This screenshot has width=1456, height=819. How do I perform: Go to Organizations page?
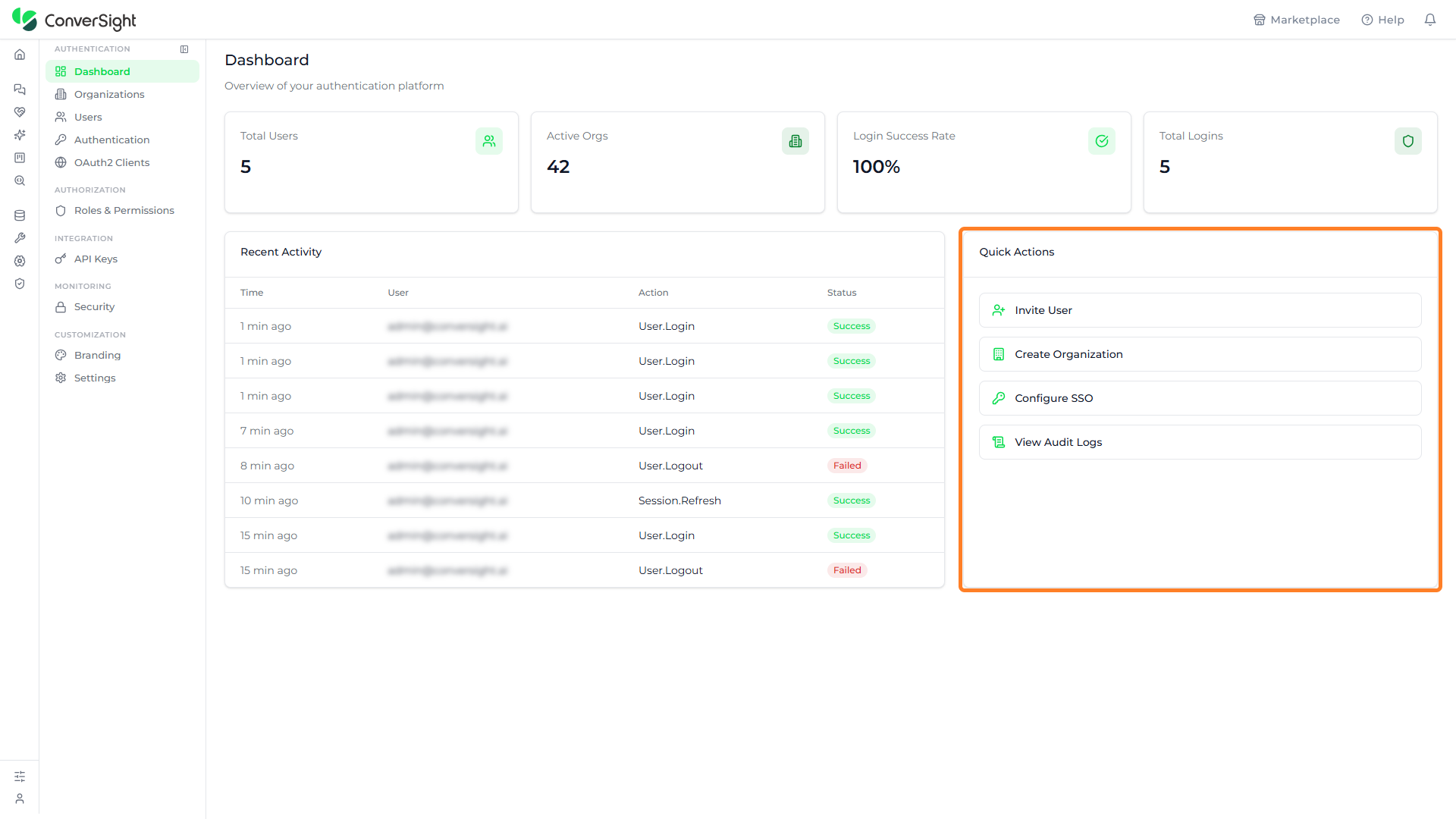(122, 94)
